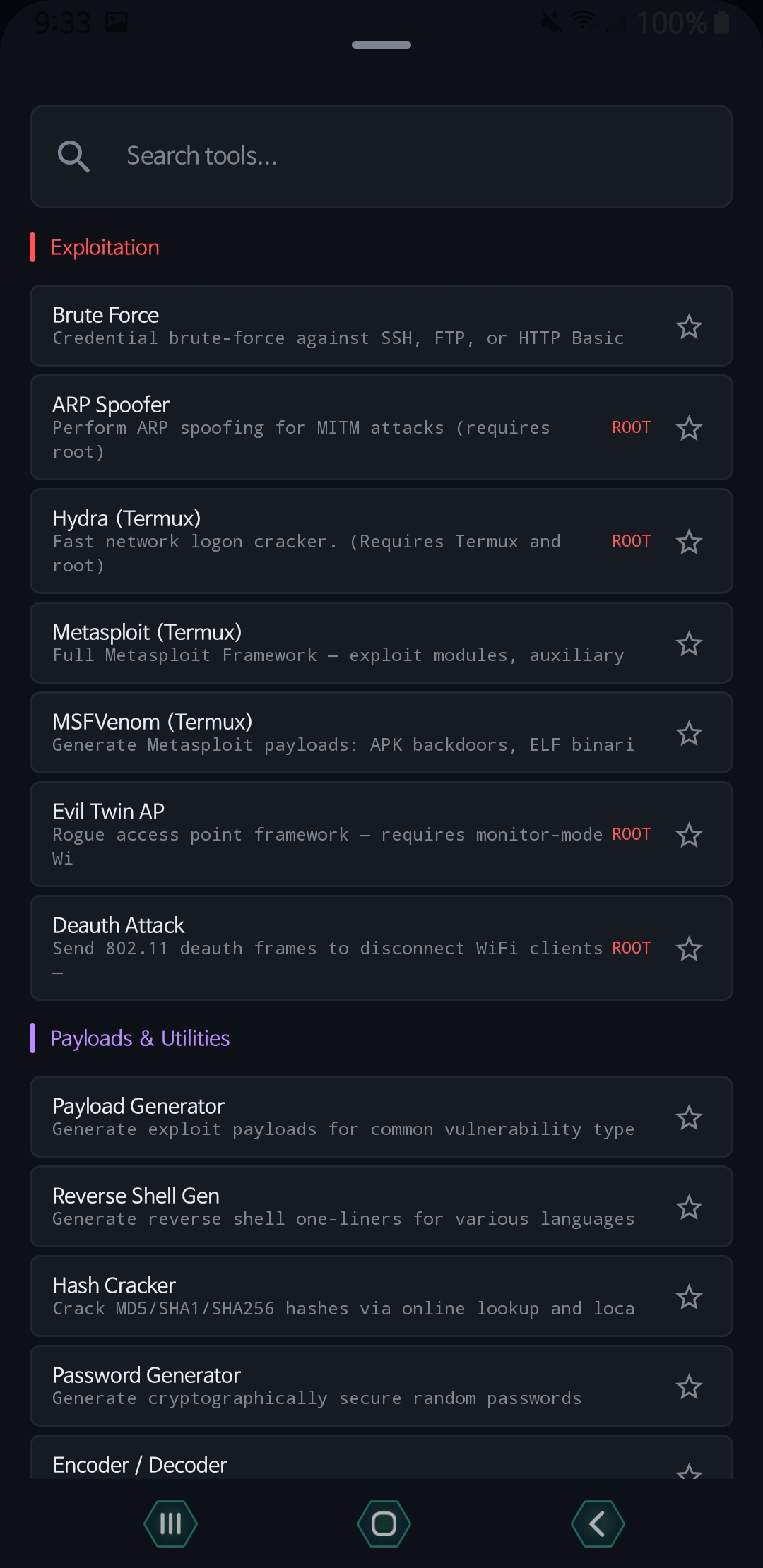Collapse the Payloads & Utilities section
The height and width of the screenshot is (1568, 763).
(x=140, y=1038)
